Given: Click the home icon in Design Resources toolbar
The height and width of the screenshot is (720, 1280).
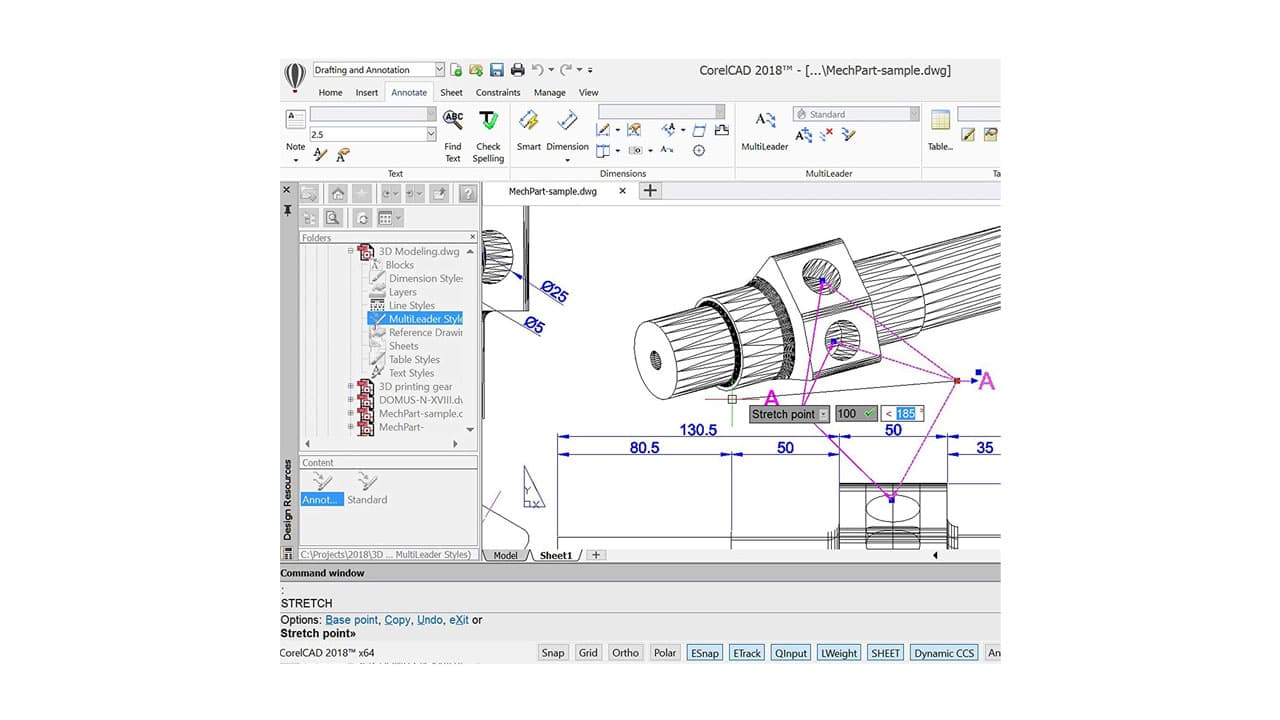Looking at the screenshot, I should pyautogui.click(x=337, y=193).
